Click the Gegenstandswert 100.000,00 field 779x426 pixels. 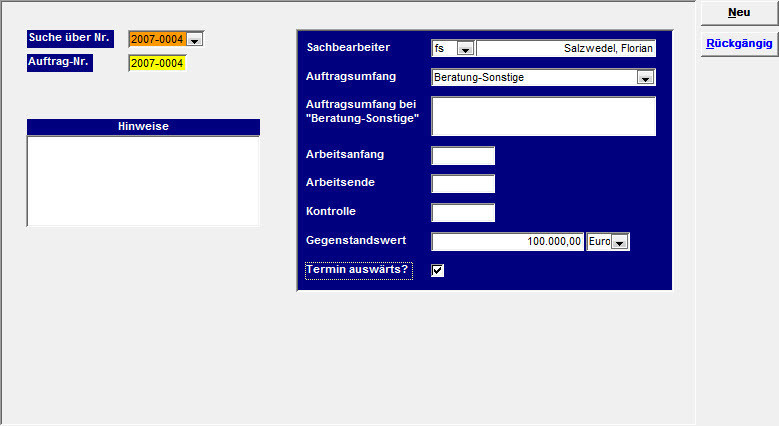(x=508, y=242)
